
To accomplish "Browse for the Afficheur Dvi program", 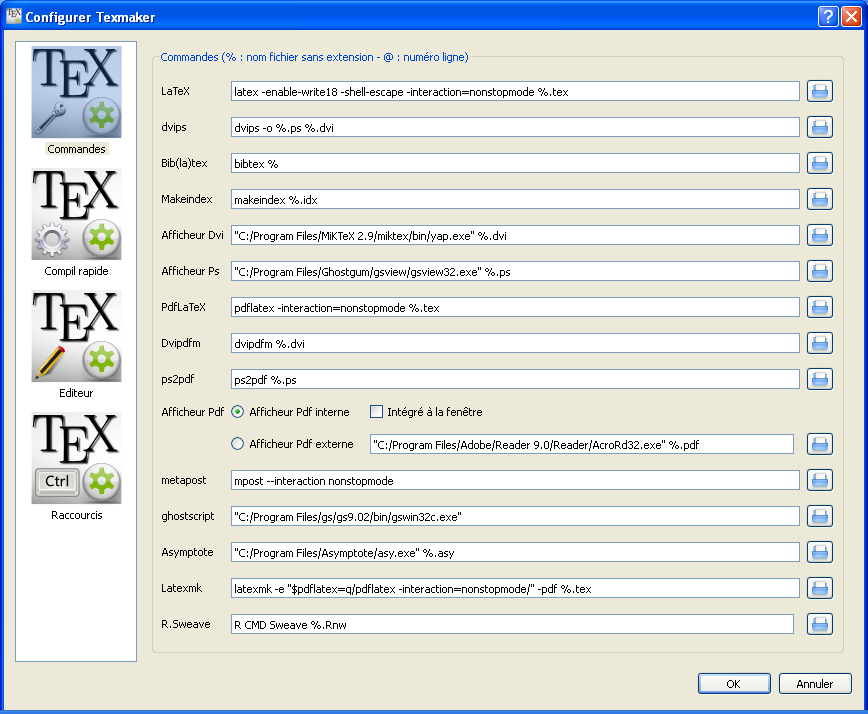I will point(820,235).
